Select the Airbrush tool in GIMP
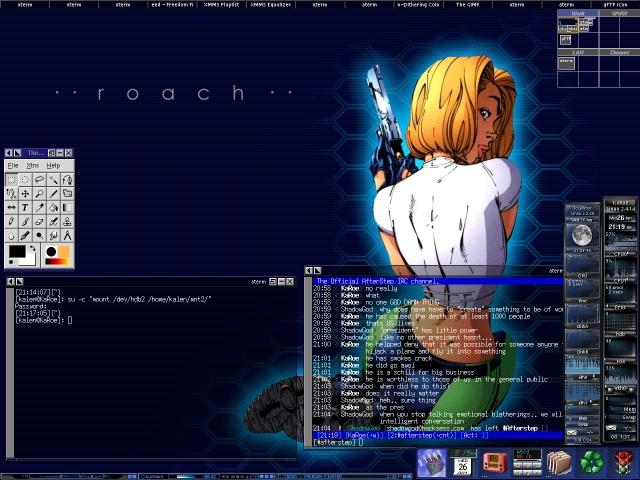The height and width of the screenshot is (480, 640). click(53, 221)
